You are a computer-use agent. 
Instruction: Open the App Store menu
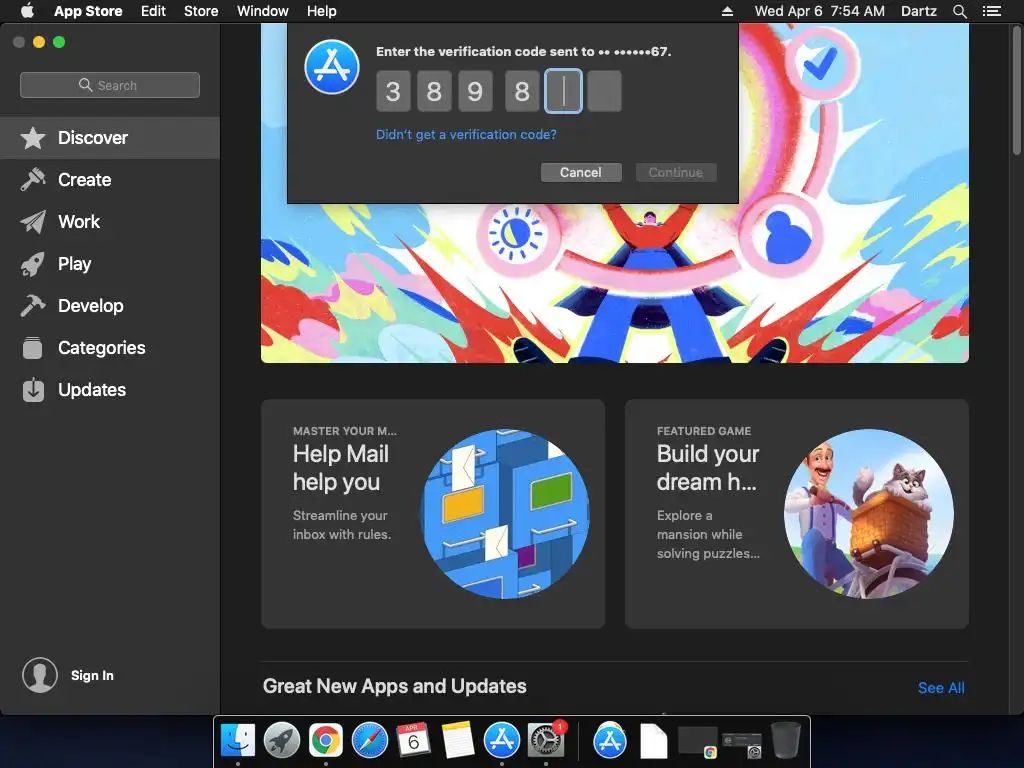88,11
